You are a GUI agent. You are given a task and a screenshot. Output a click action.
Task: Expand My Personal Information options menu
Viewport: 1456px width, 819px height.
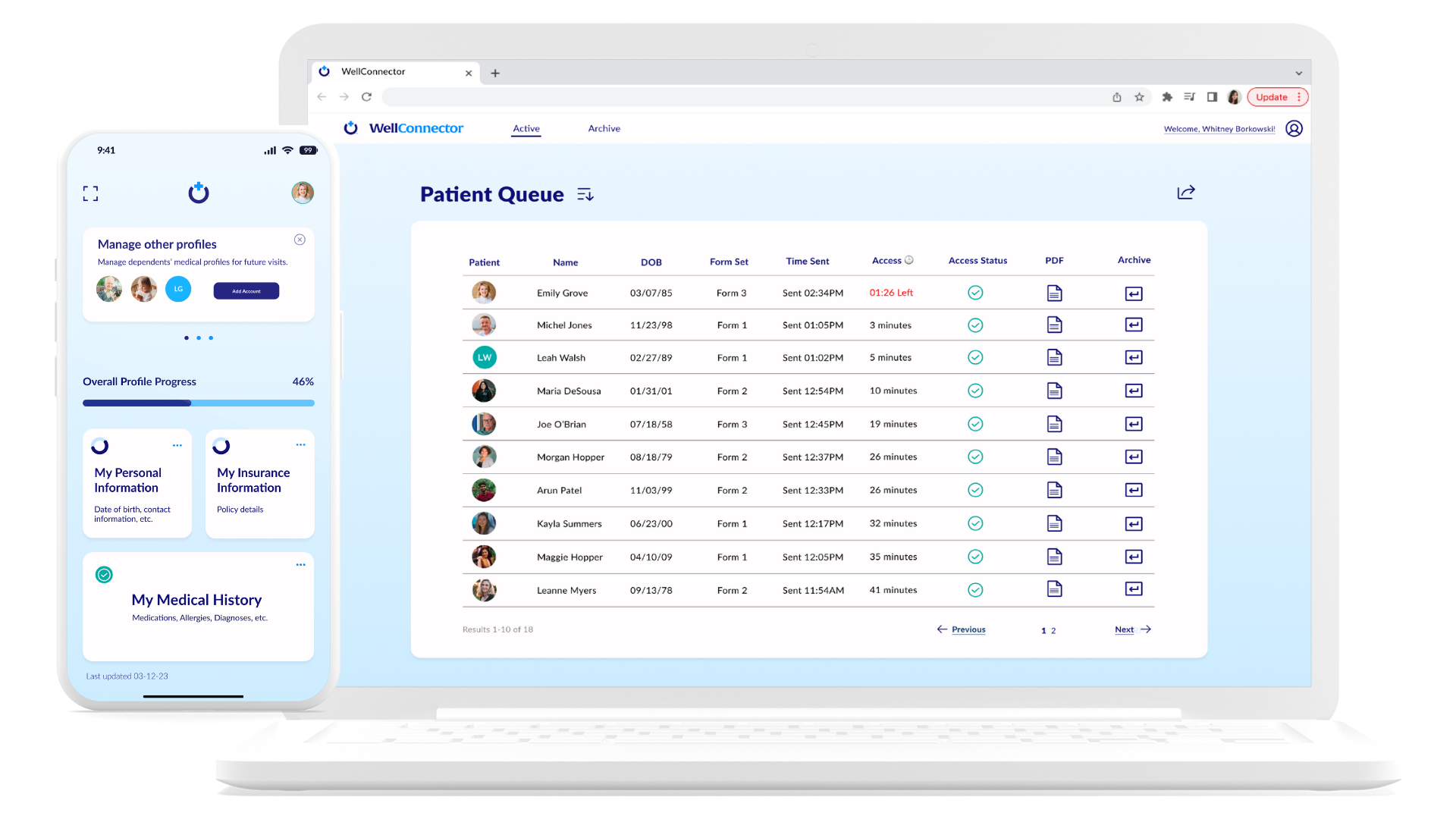pyautogui.click(x=177, y=445)
